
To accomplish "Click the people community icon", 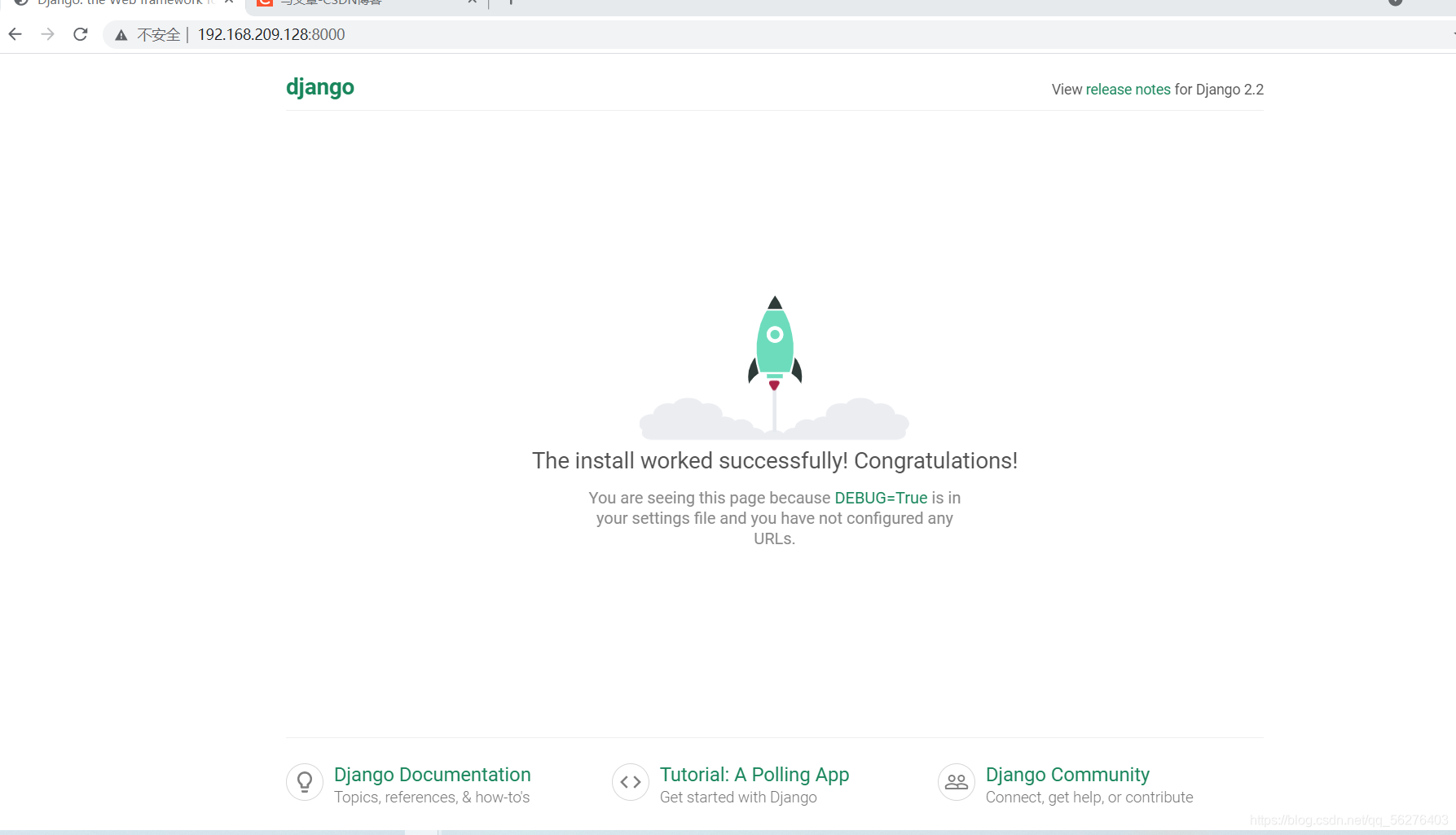I will tap(957, 782).
